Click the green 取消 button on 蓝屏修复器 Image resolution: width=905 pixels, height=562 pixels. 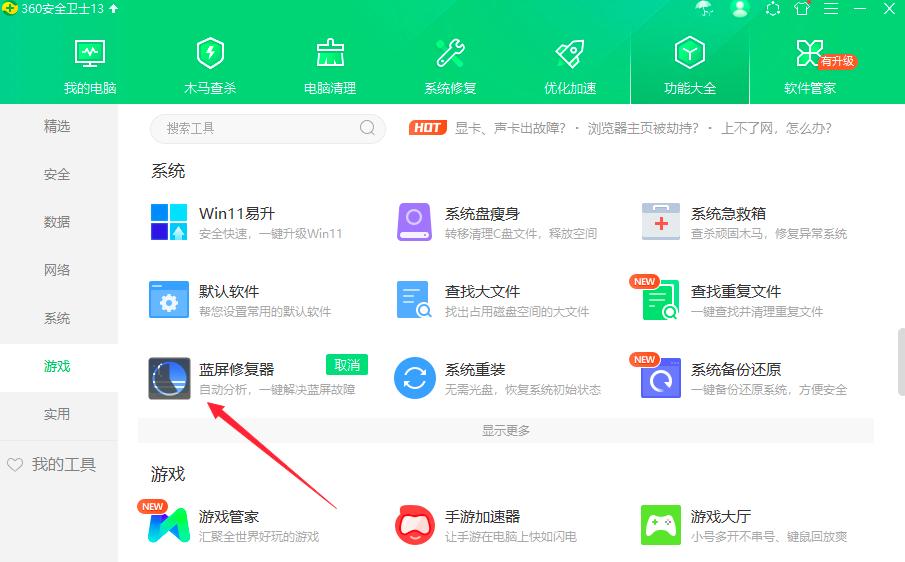click(x=347, y=365)
